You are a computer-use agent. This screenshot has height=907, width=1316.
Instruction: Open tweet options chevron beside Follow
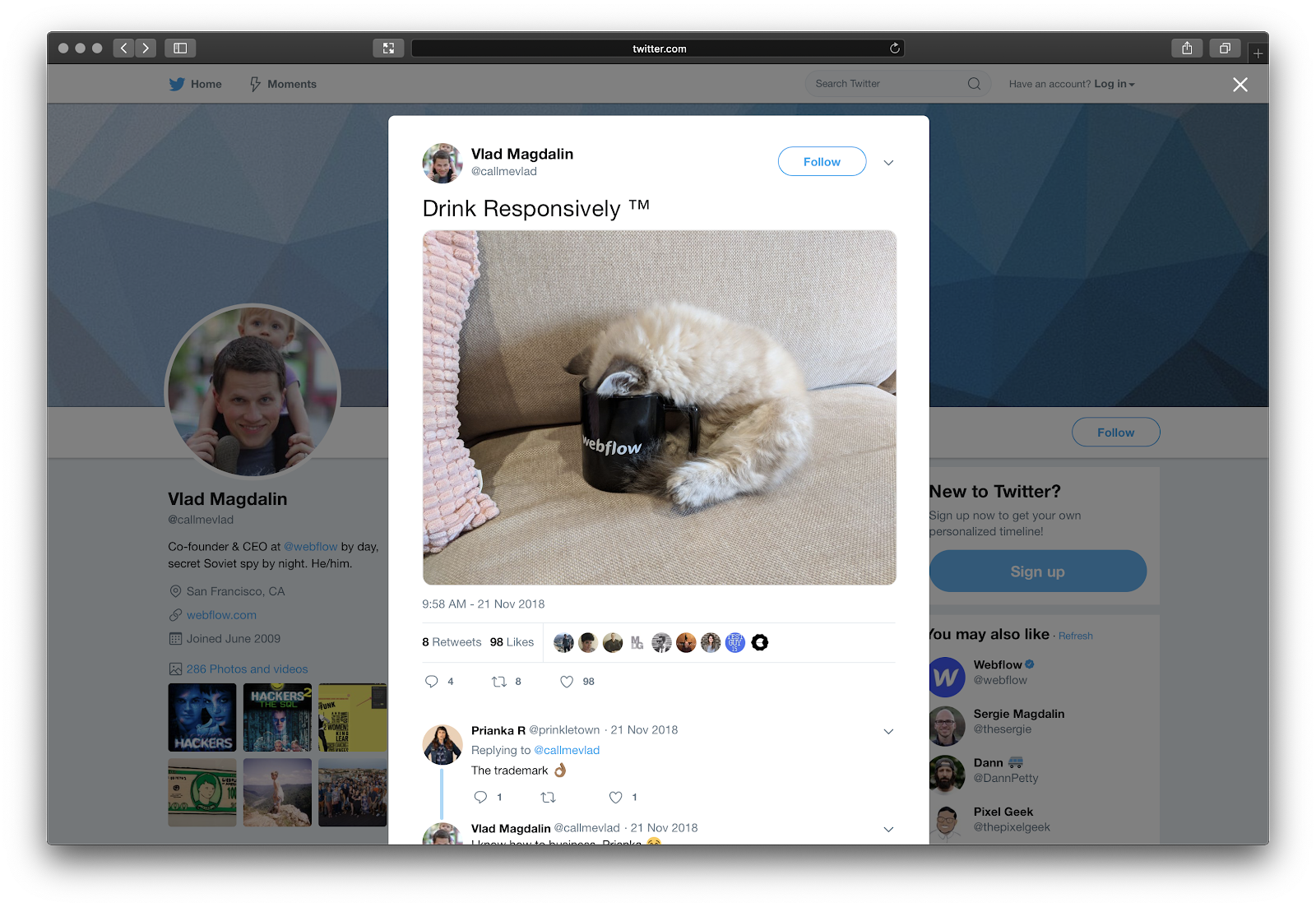click(888, 163)
